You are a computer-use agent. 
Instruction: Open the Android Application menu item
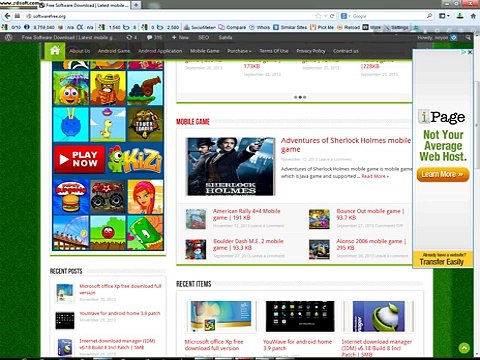click(160, 51)
